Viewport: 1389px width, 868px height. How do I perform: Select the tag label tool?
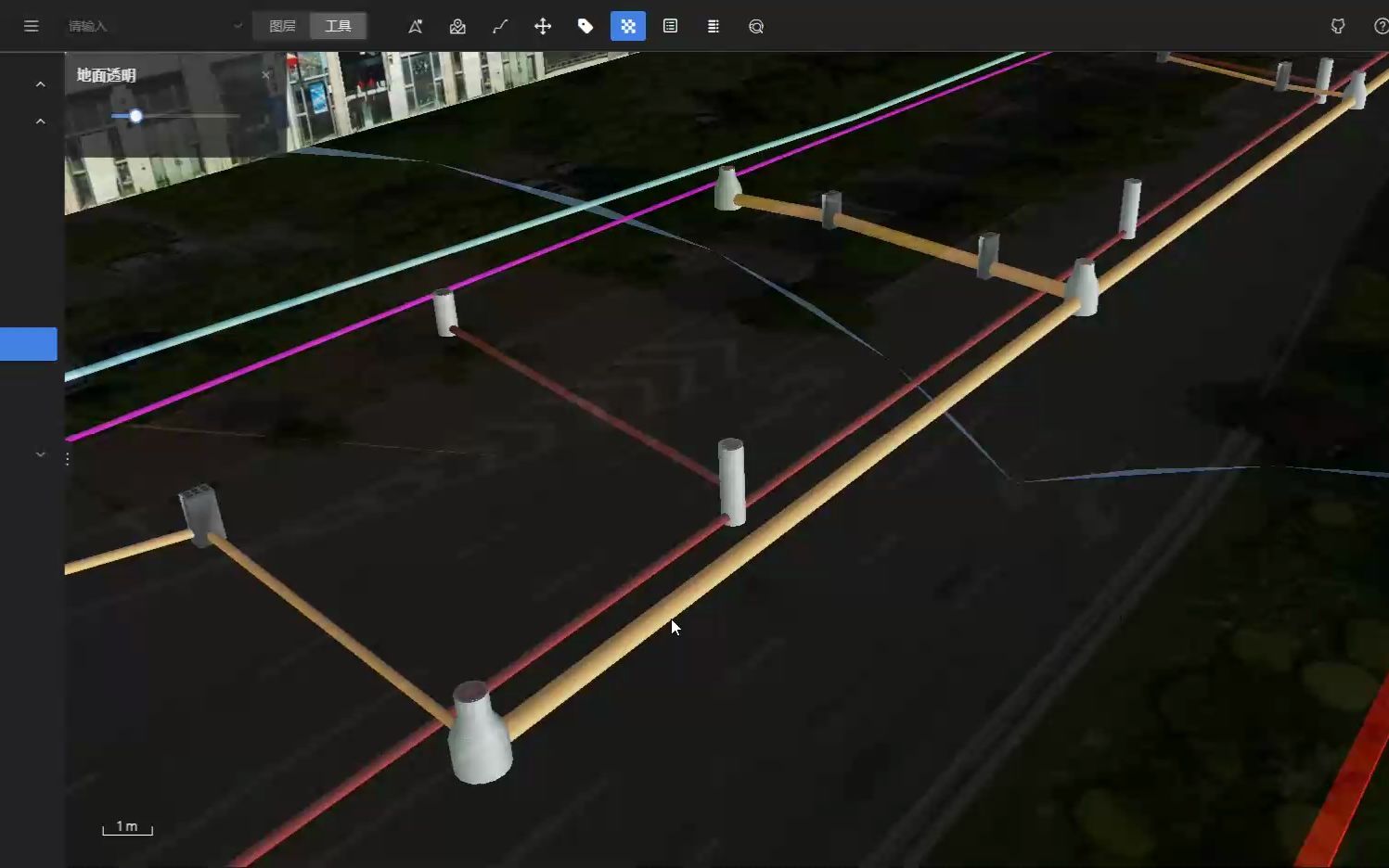tap(585, 26)
